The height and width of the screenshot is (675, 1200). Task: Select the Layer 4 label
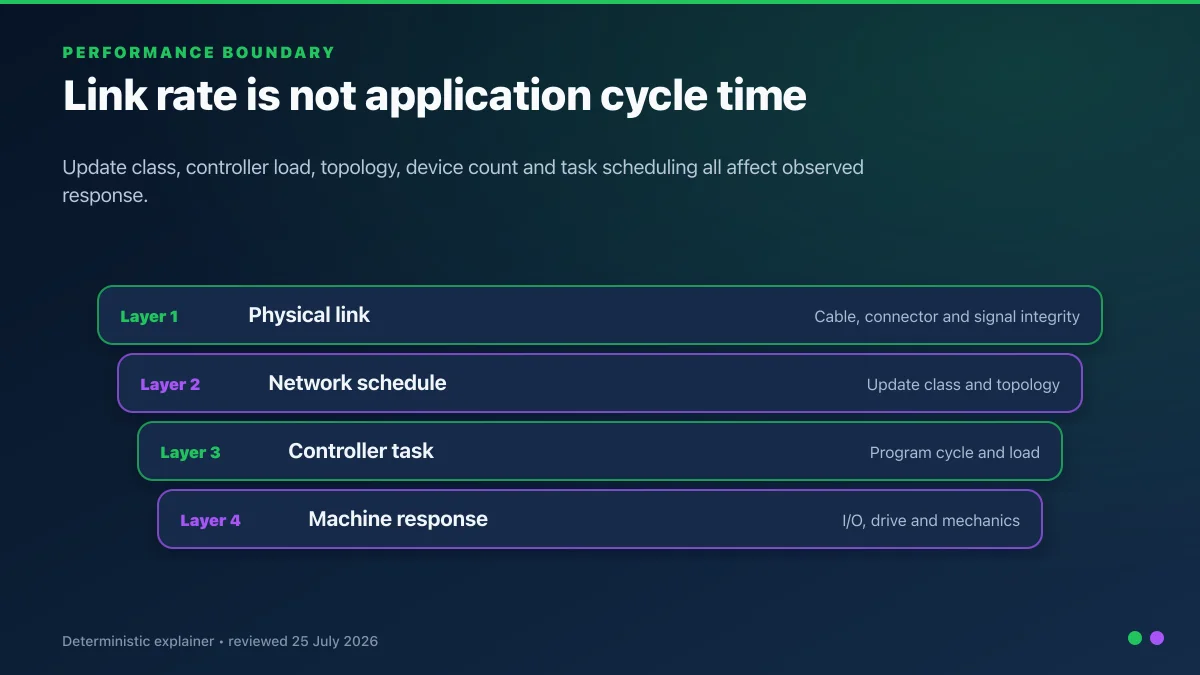[x=210, y=520]
